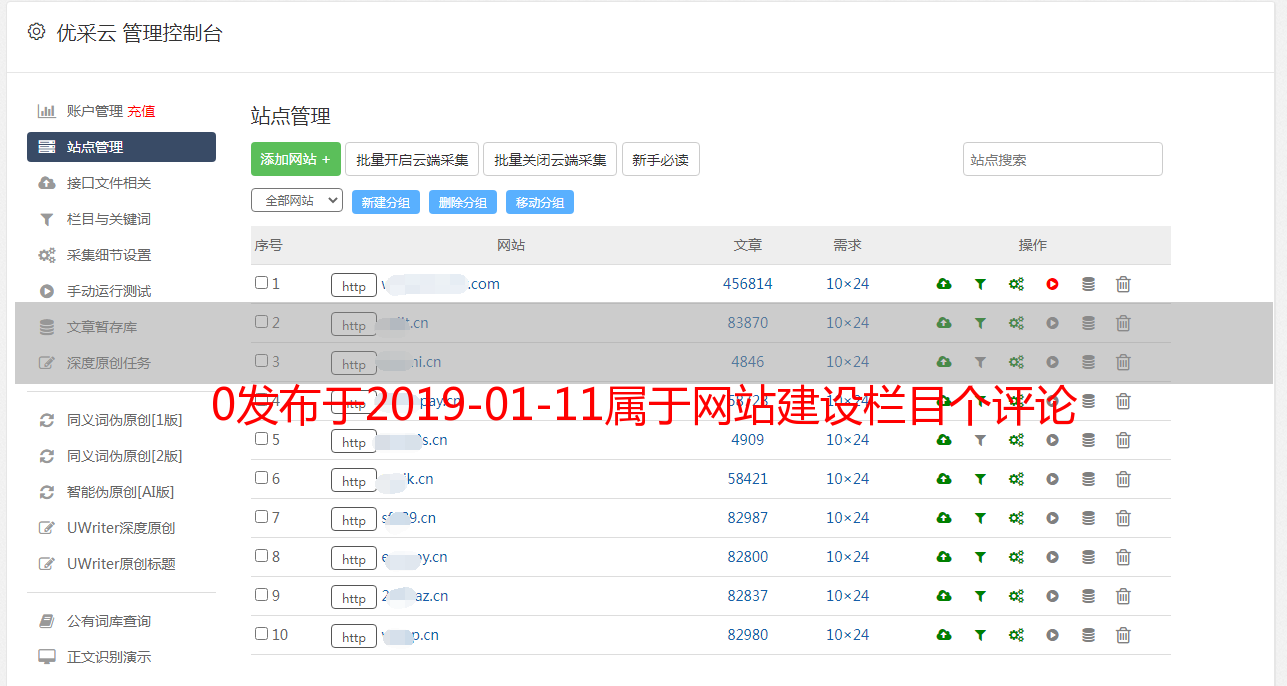Image resolution: width=1287 pixels, height=686 pixels.
Task: Click the http button in row 1
Action: 354,285
